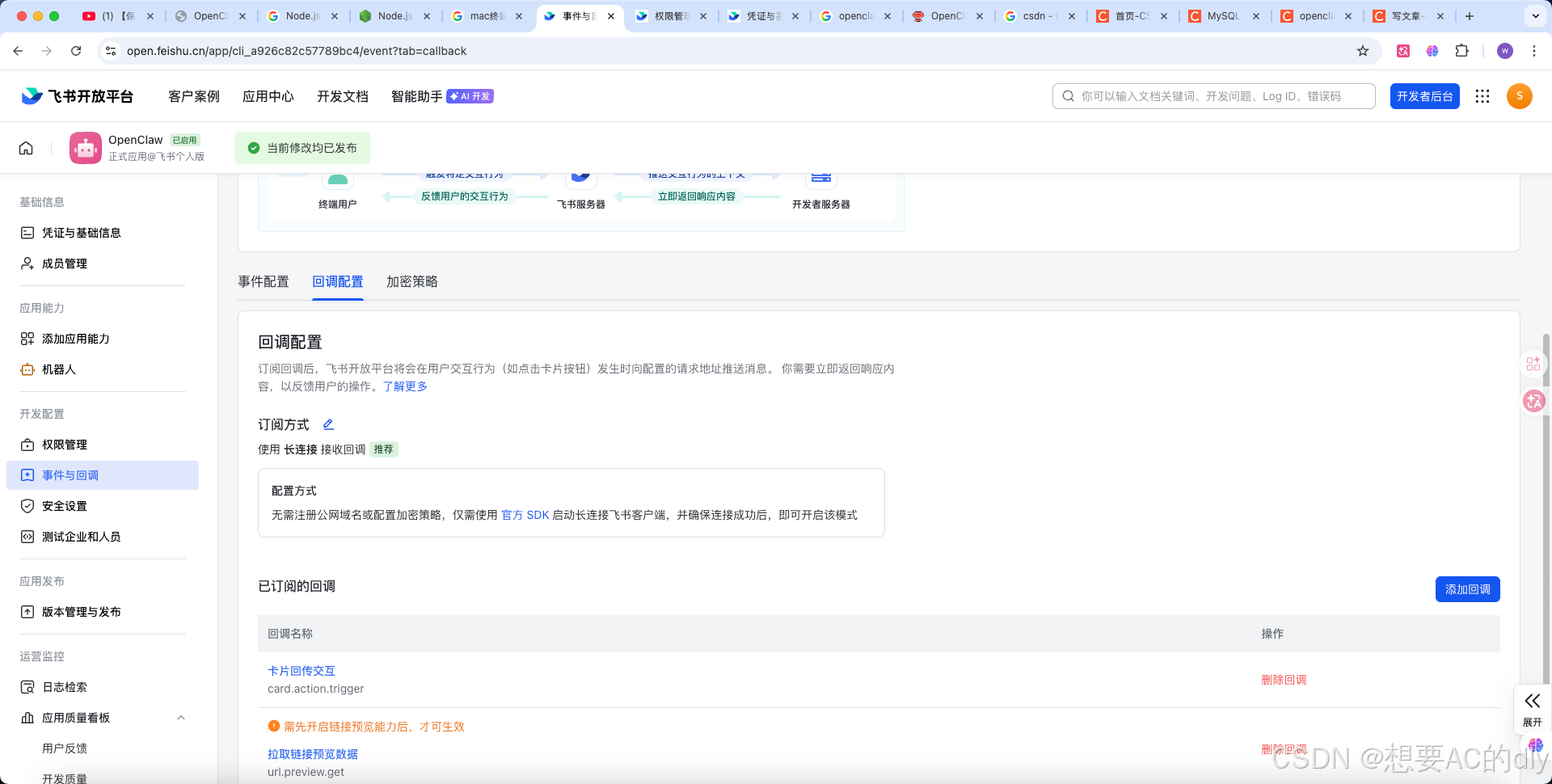The height and width of the screenshot is (784, 1552).
Task: Collapse the 应用质量看板 section
Action: (181, 718)
